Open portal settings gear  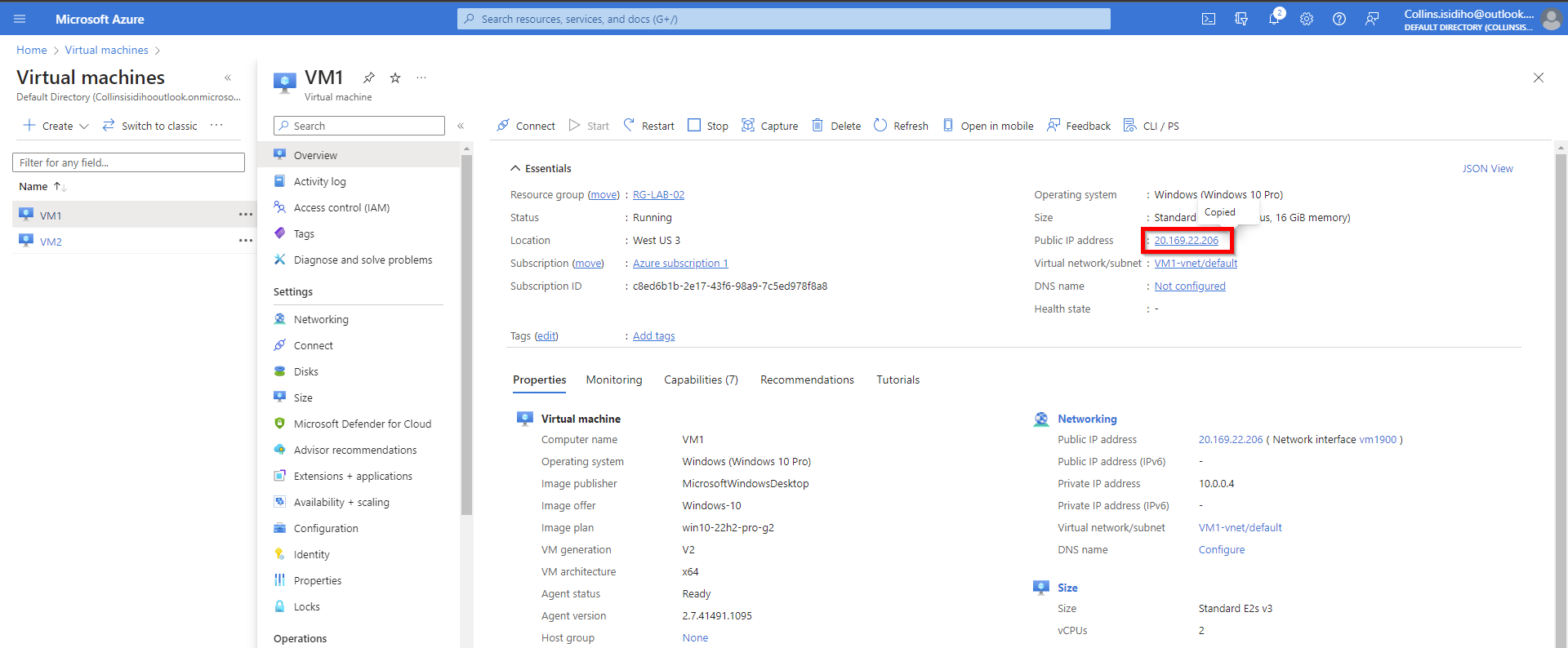click(x=1307, y=19)
